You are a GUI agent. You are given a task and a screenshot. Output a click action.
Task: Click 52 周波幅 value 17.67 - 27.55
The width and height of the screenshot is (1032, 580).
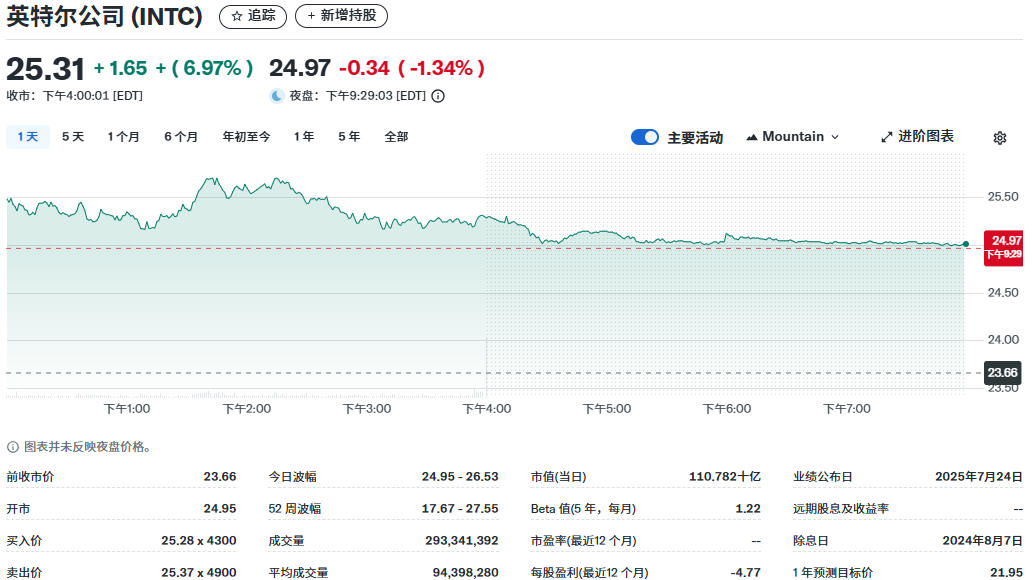[x=460, y=509]
